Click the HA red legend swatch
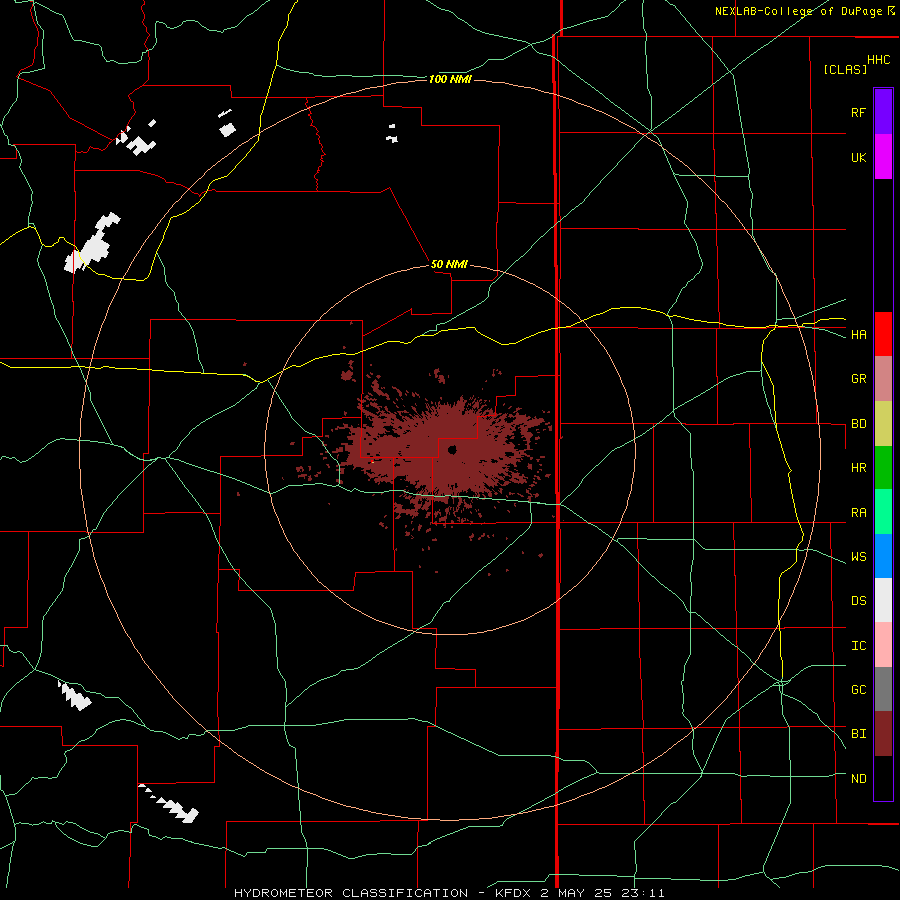900x900 pixels. pyautogui.click(x=883, y=334)
